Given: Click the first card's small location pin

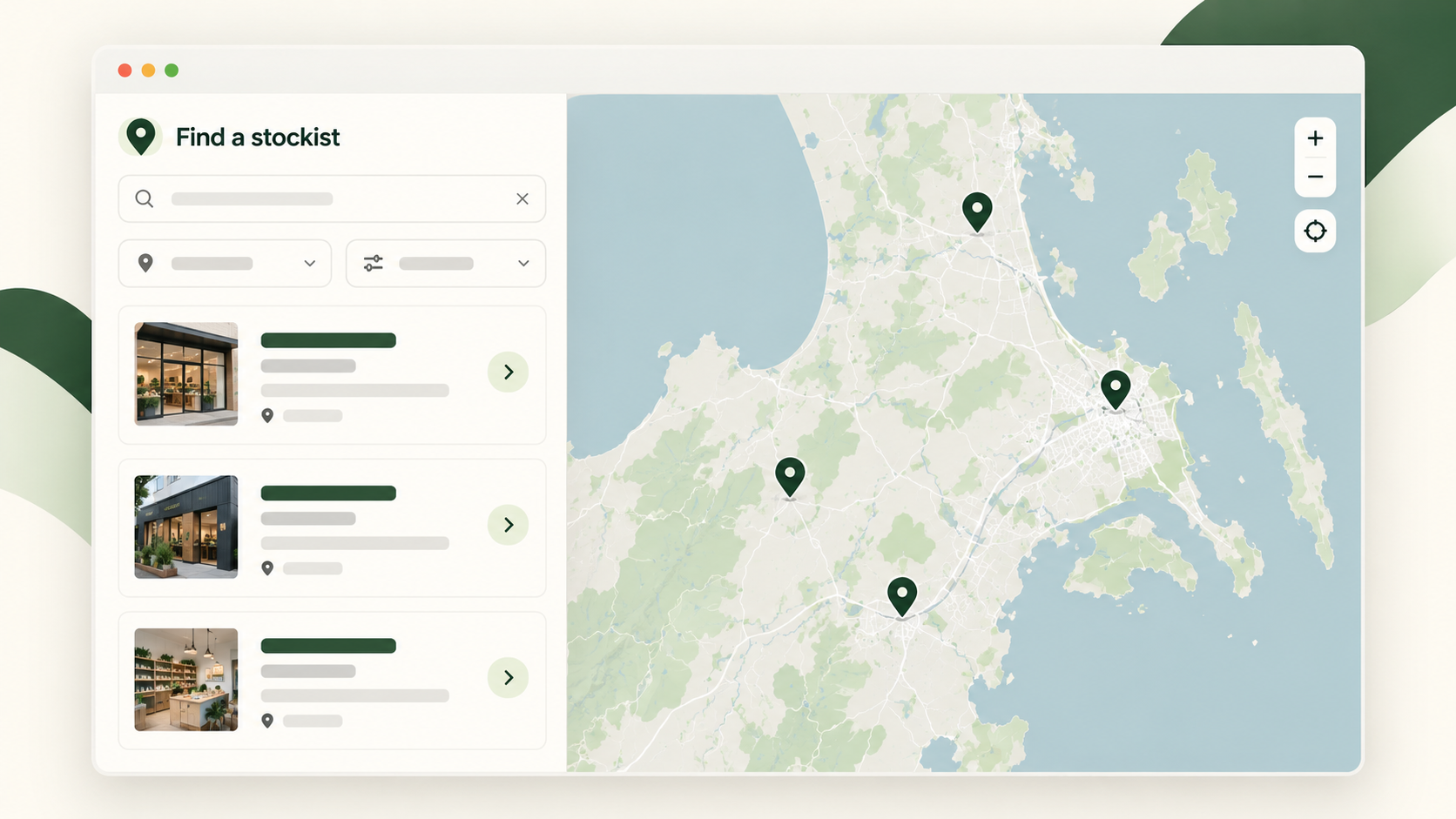Looking at the screenshot, I should coord(267,416).
